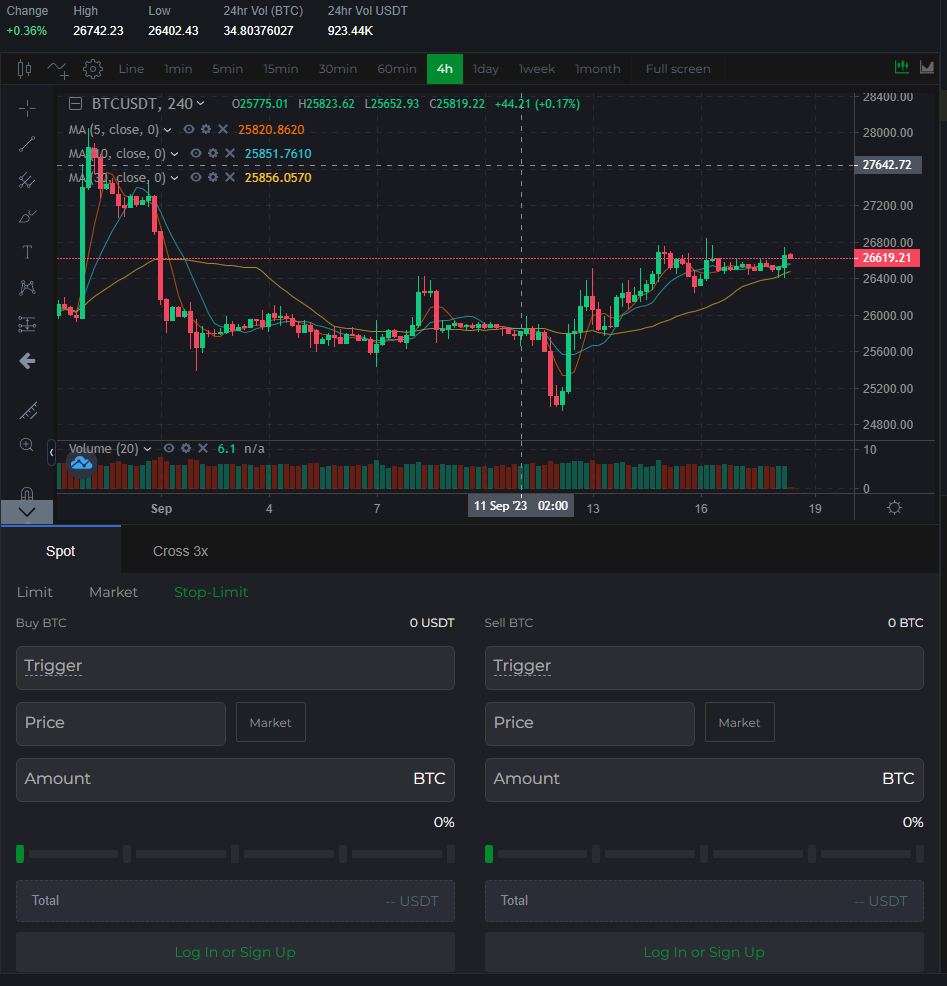The height and width of the screenshot is (986, 947).
Task: Click the Buy BTC percentage slider handle
Action: (20, 854)
